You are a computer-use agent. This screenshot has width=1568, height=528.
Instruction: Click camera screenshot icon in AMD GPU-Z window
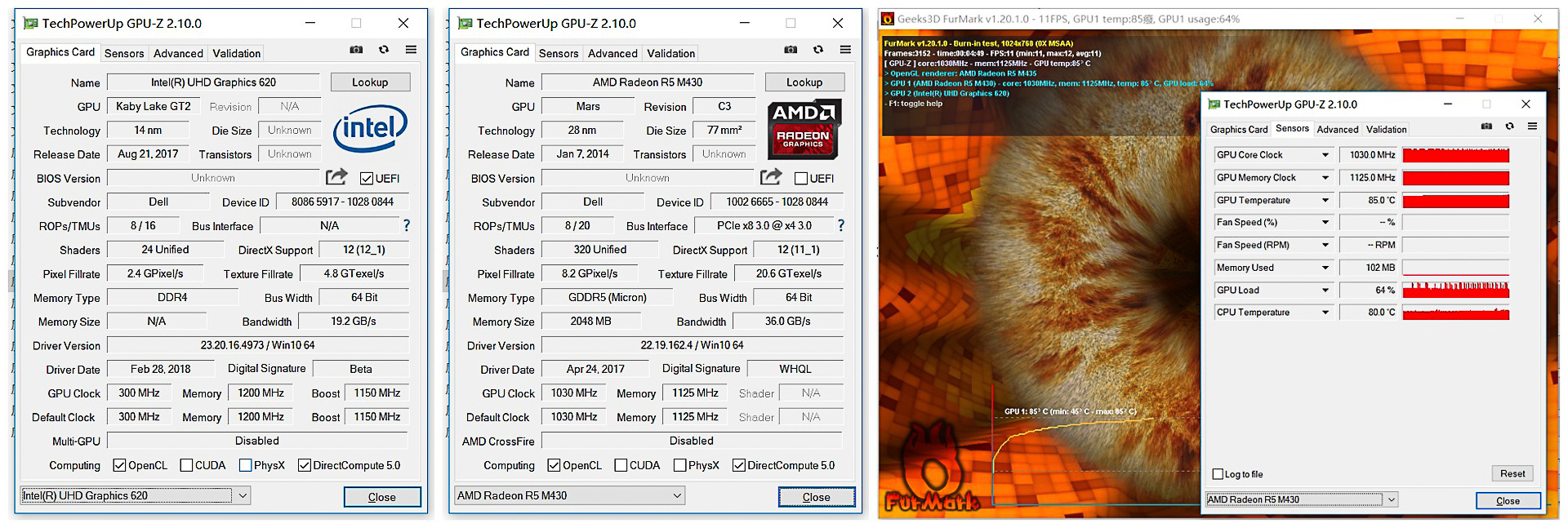(x=791, y=50)
